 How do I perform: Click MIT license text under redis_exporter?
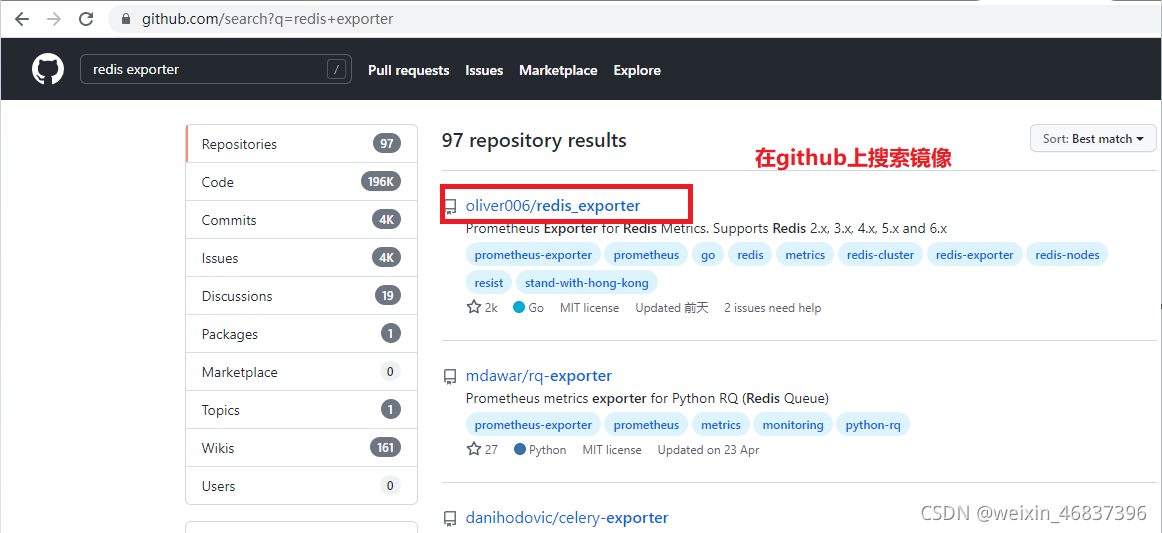tap(590, 308)
